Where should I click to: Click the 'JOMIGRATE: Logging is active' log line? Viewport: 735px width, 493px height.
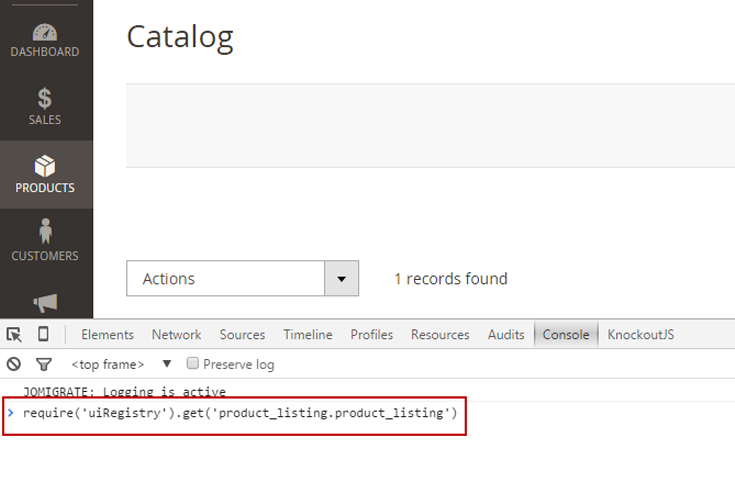tap(124, 392)
